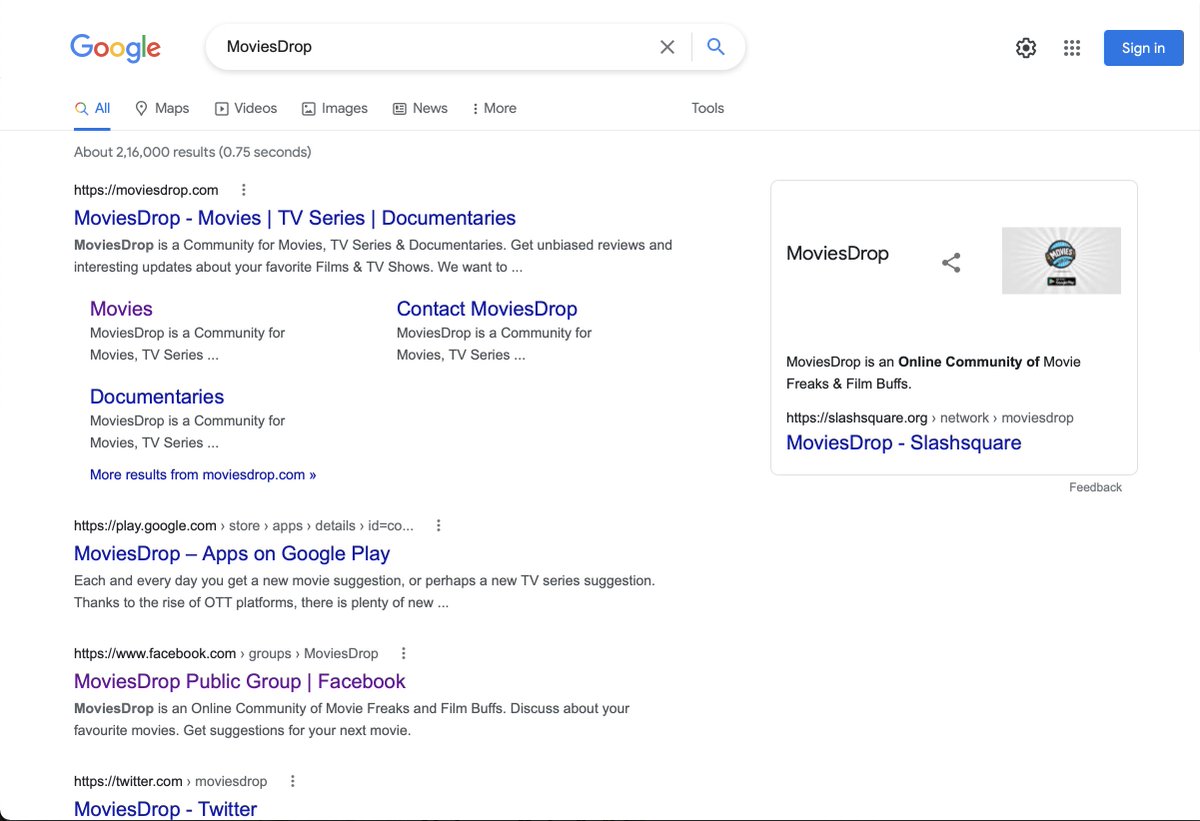
Task: Switch to the News tab
Action: [x=420, y=109]
